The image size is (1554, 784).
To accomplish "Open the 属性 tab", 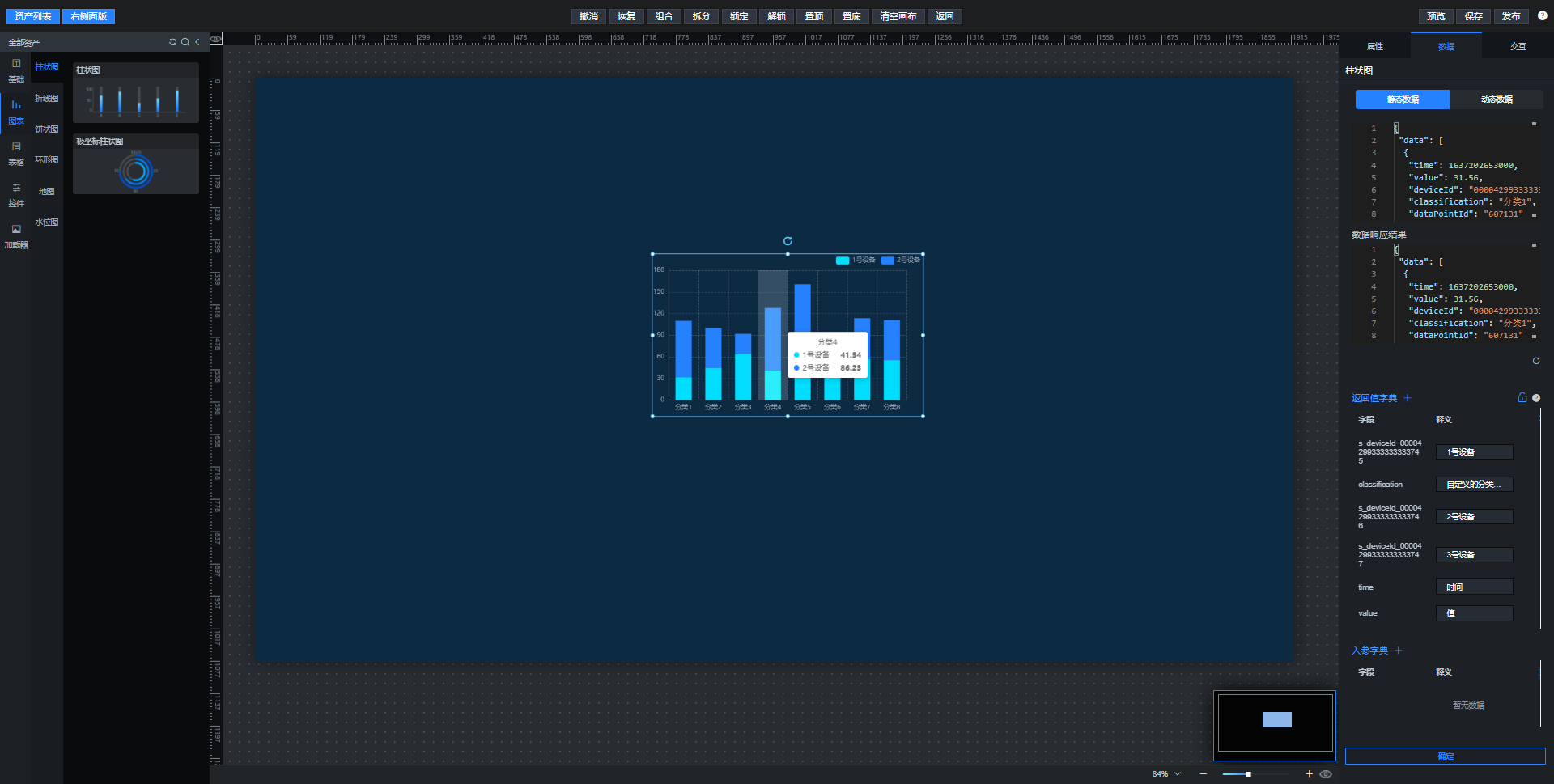I will coord(1374,46).
